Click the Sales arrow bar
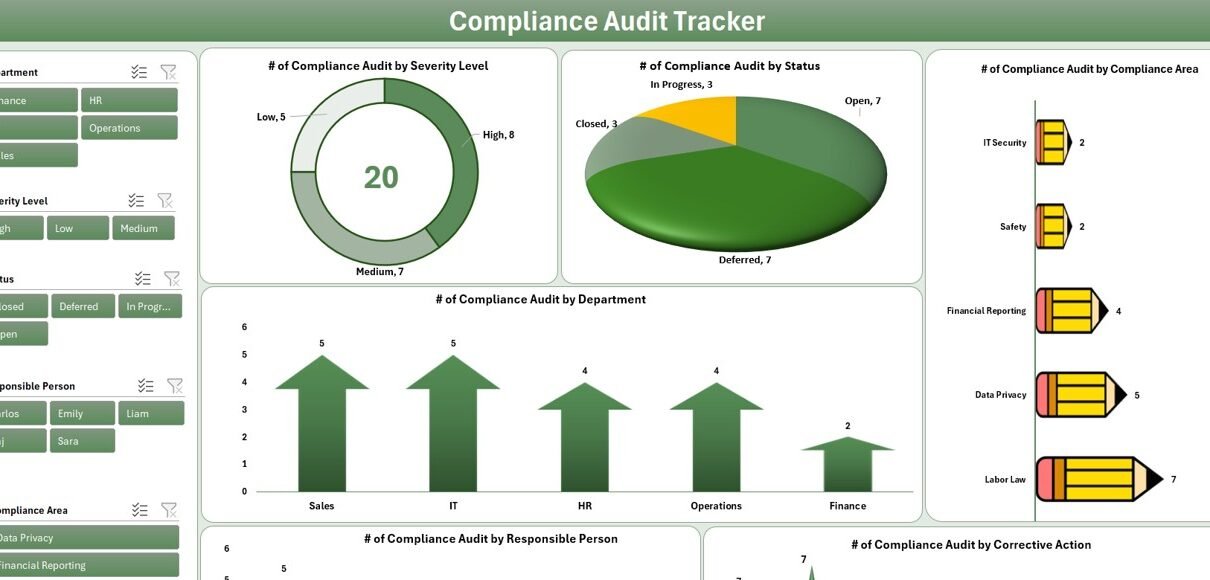1210x580 pixels. (x=322, y=423)
